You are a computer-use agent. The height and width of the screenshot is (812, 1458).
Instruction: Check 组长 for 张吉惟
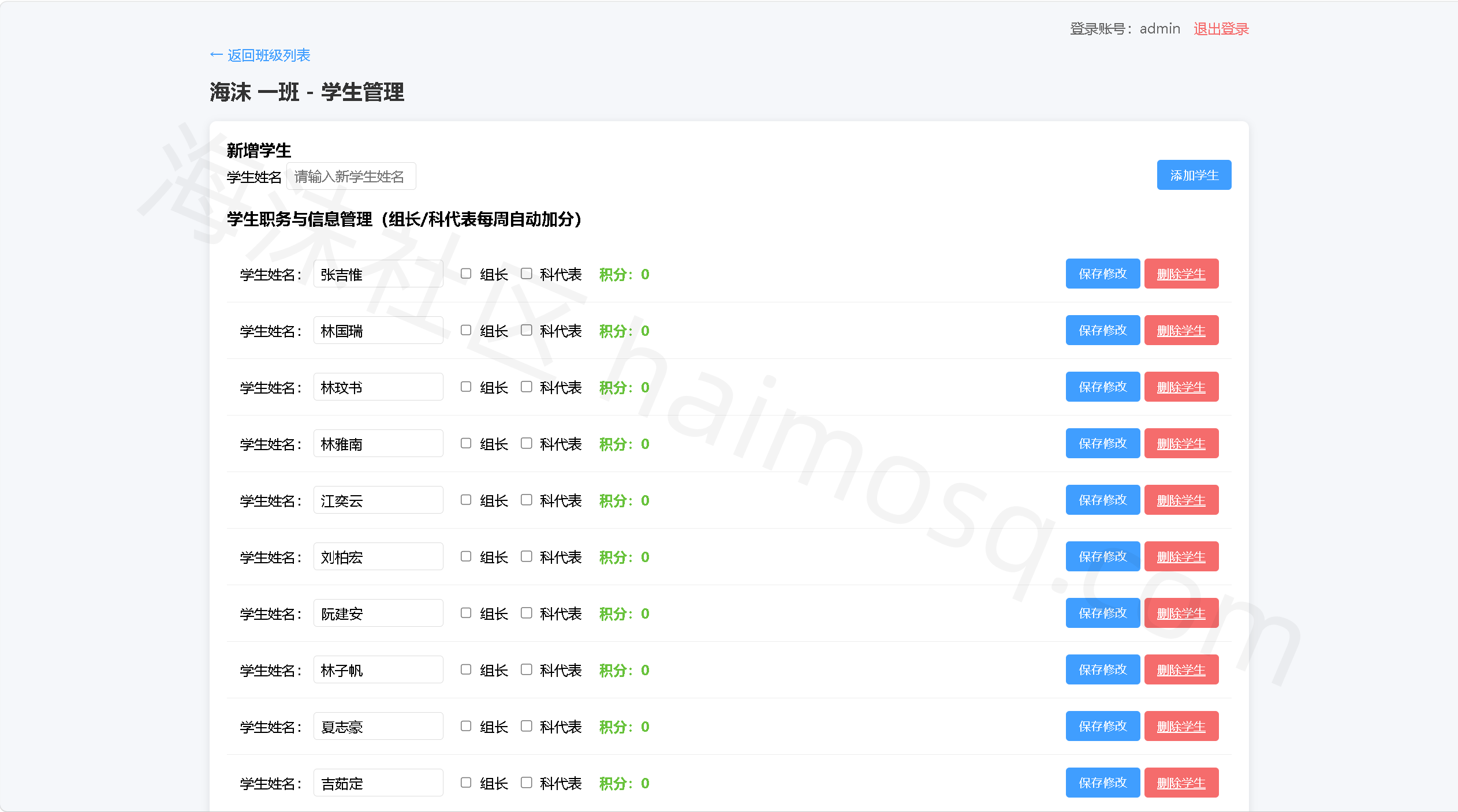(x=466, y=274)
